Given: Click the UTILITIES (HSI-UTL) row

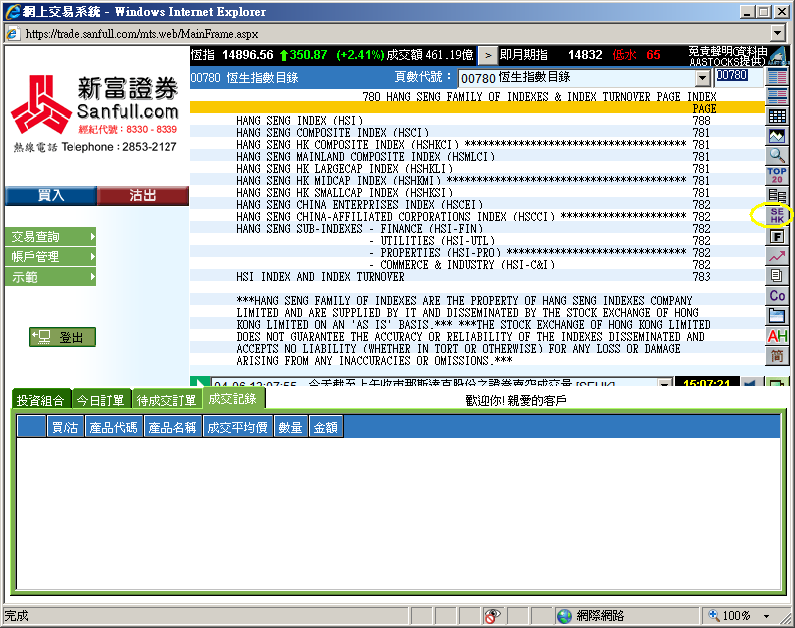Looking at the screenshot, I should point(477,241).
